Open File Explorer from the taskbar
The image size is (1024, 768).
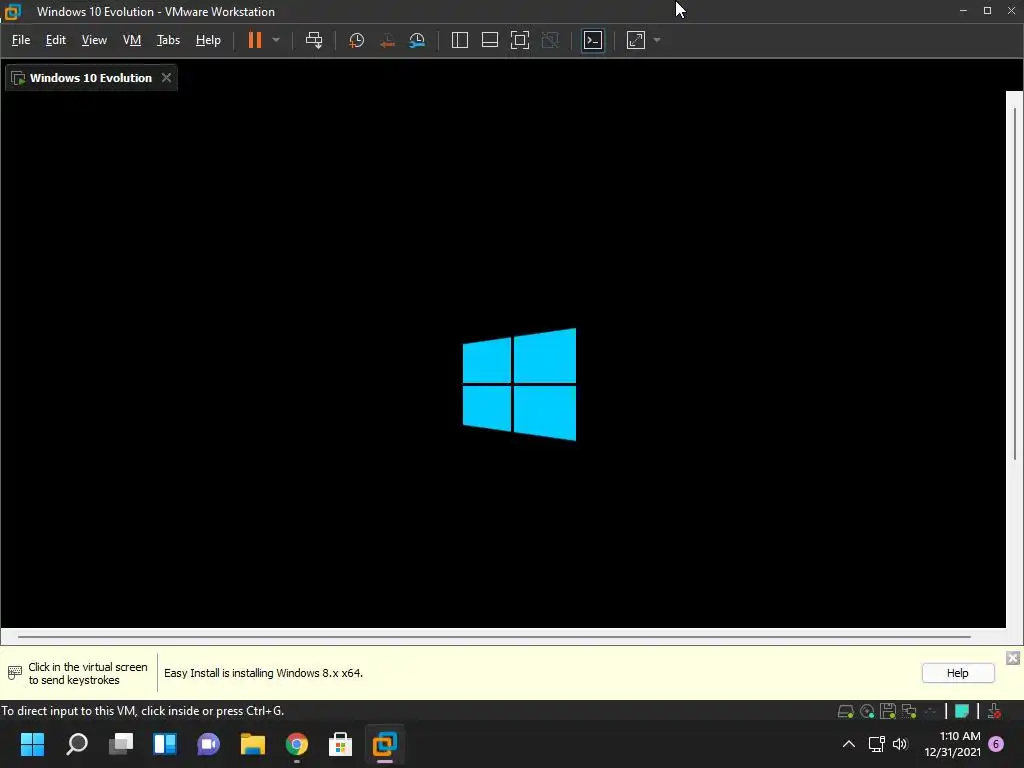click(x=253, y=744)
